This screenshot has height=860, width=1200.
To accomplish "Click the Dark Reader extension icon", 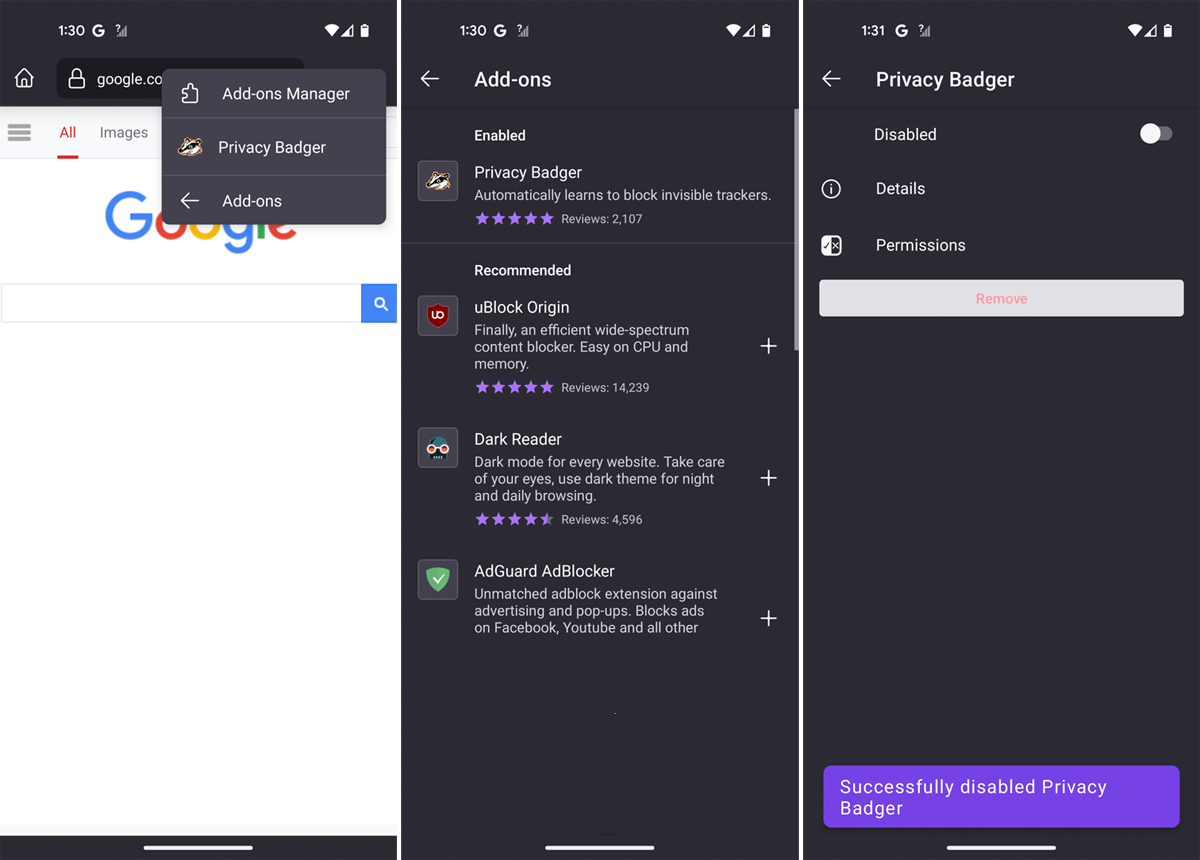I will 438,447.
